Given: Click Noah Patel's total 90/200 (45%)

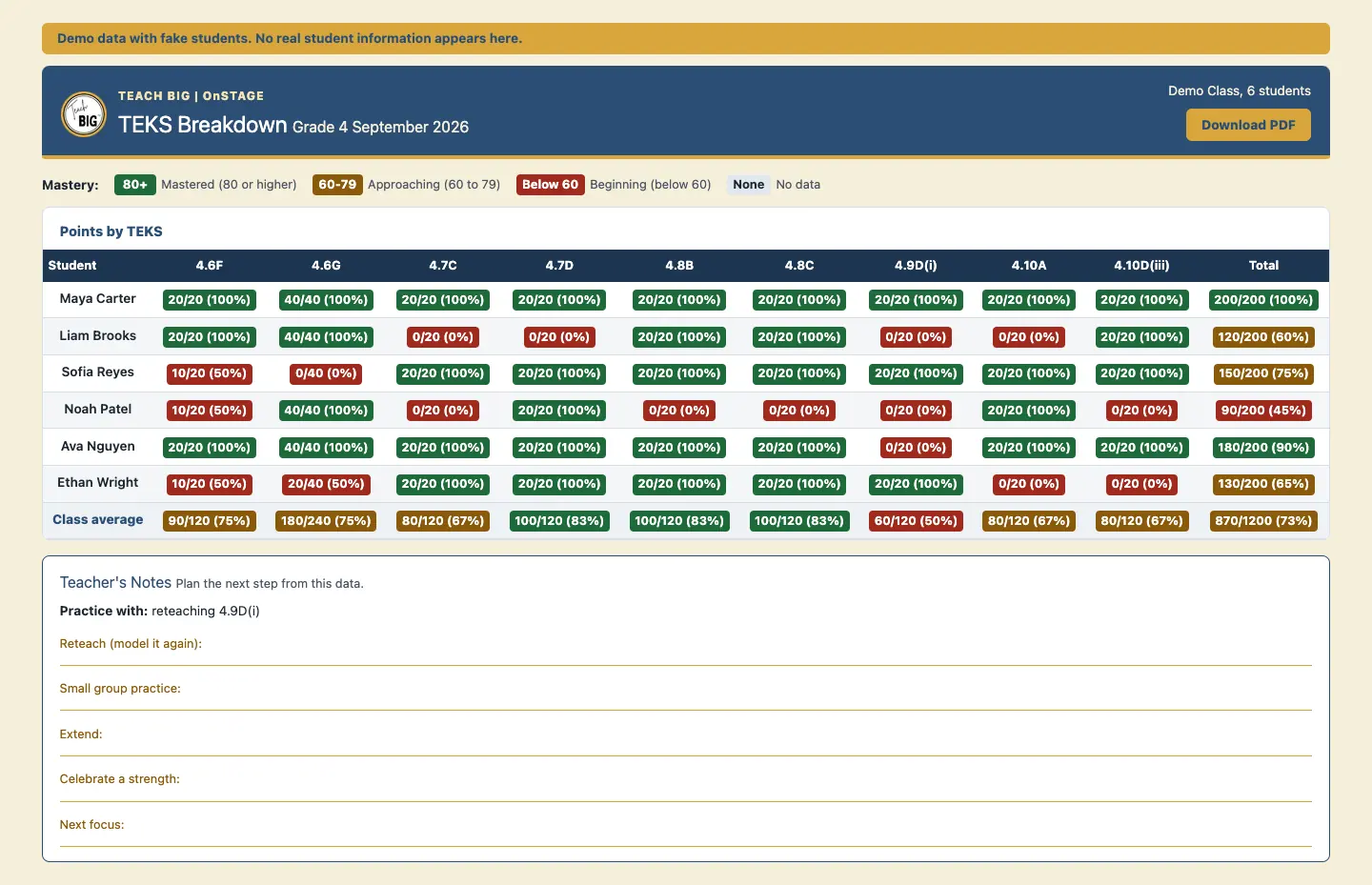Looking at the screenshot, I should pyautogui.click(x=1263, y=411).
